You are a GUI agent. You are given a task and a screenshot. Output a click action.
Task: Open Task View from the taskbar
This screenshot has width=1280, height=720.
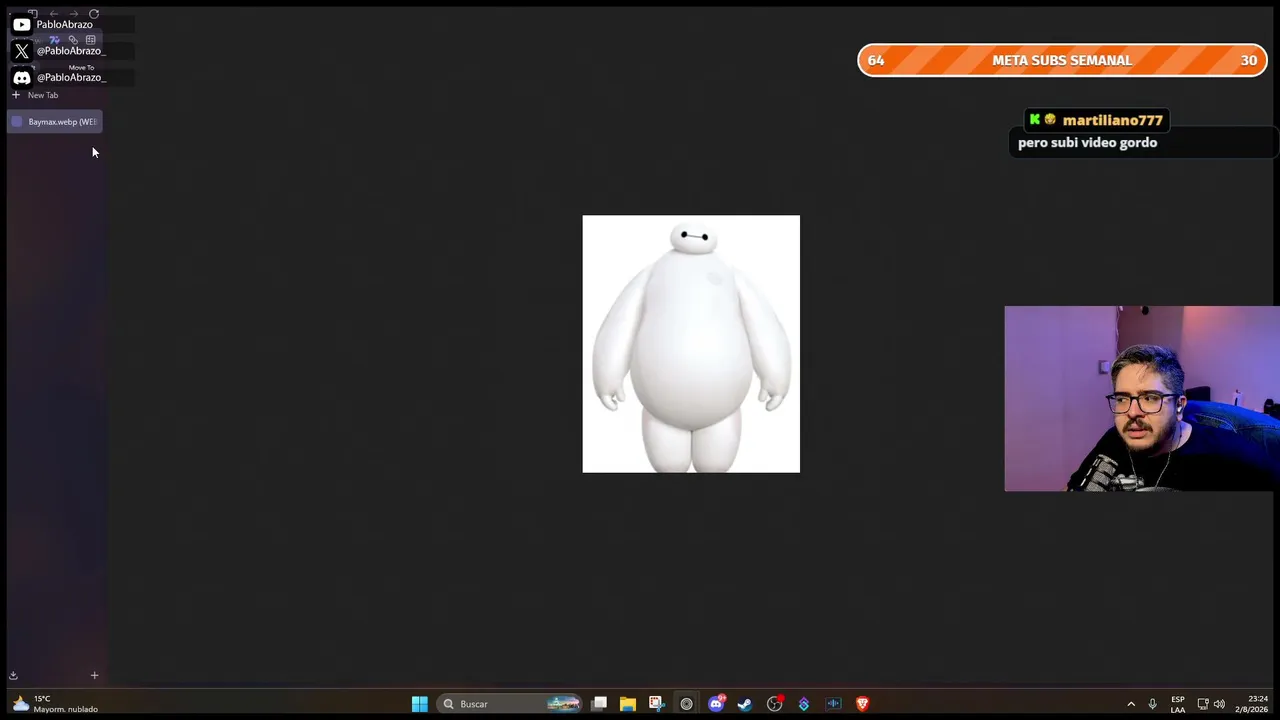coord(599,704)
